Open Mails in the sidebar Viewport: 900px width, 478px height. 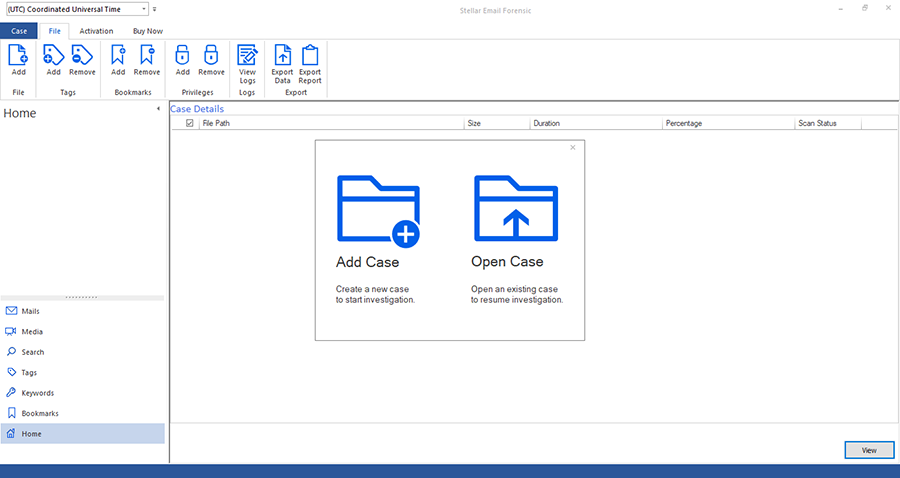pos(83,311)
